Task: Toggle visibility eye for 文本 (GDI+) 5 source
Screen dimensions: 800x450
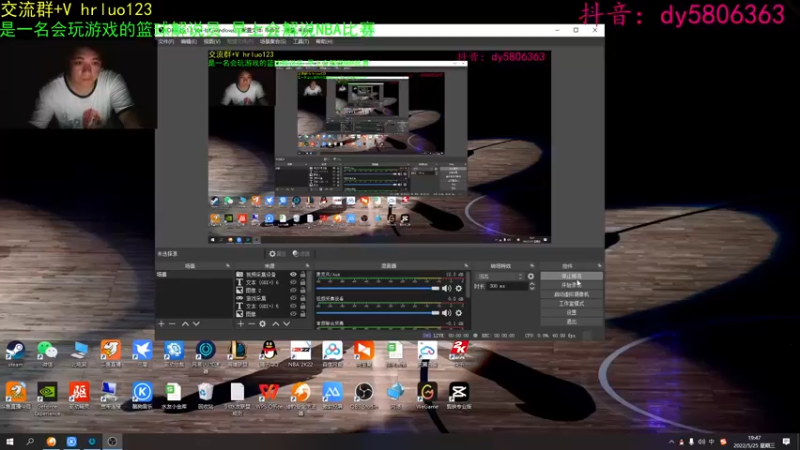Action: (293, 306)
